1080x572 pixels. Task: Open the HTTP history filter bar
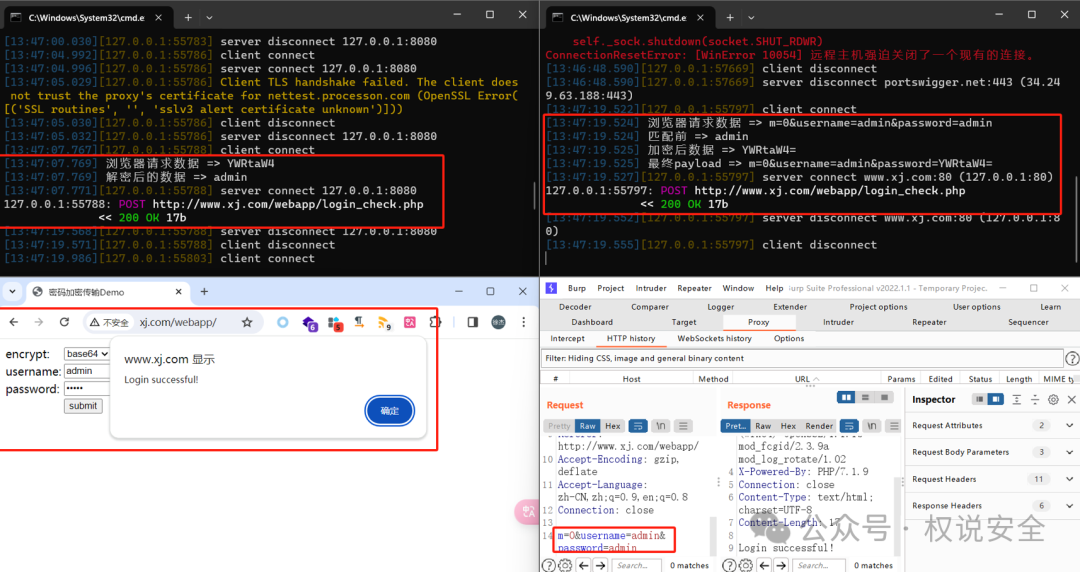click(802, 358)
